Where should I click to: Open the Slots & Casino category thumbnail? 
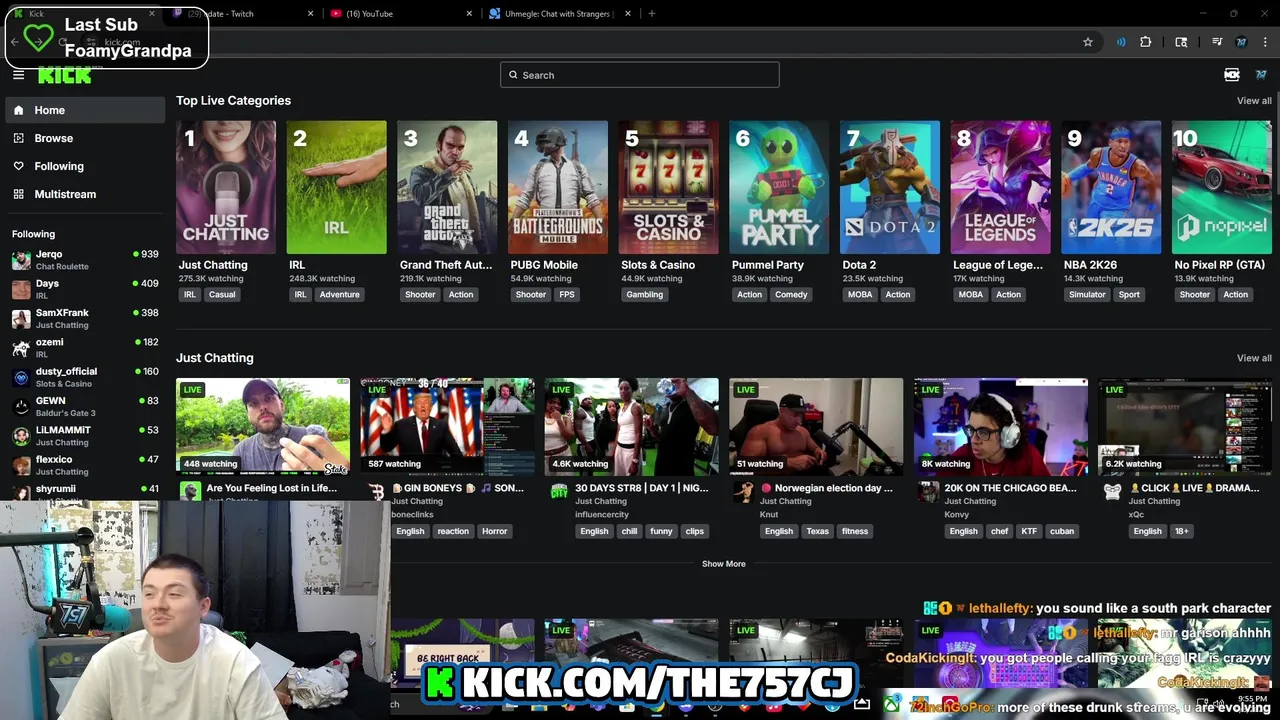point(668,187)
